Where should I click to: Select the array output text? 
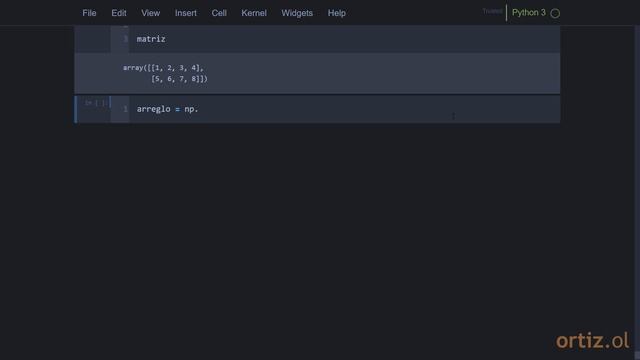(165, 73)
